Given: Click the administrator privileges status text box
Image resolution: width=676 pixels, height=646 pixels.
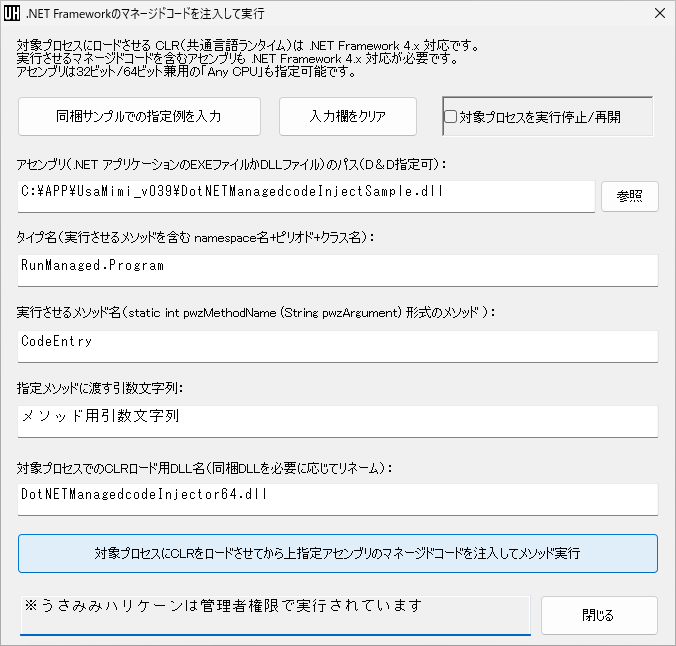Looking at the screenshot, I should (x=275, y=615).
